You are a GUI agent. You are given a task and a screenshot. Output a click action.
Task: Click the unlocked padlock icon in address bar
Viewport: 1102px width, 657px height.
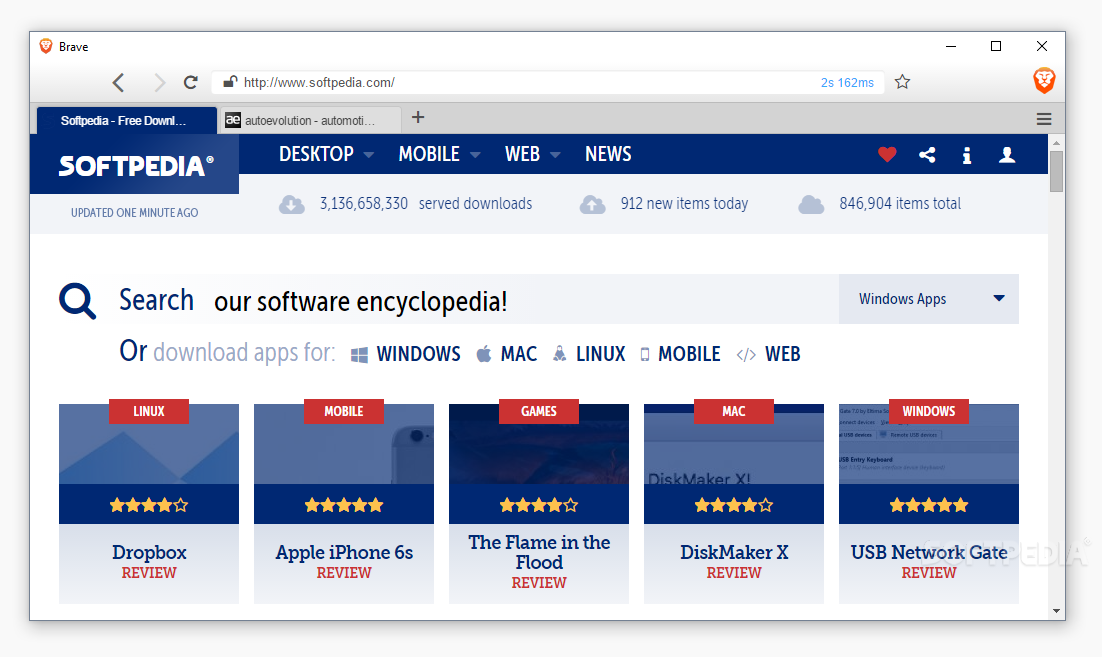pos(230,82)
